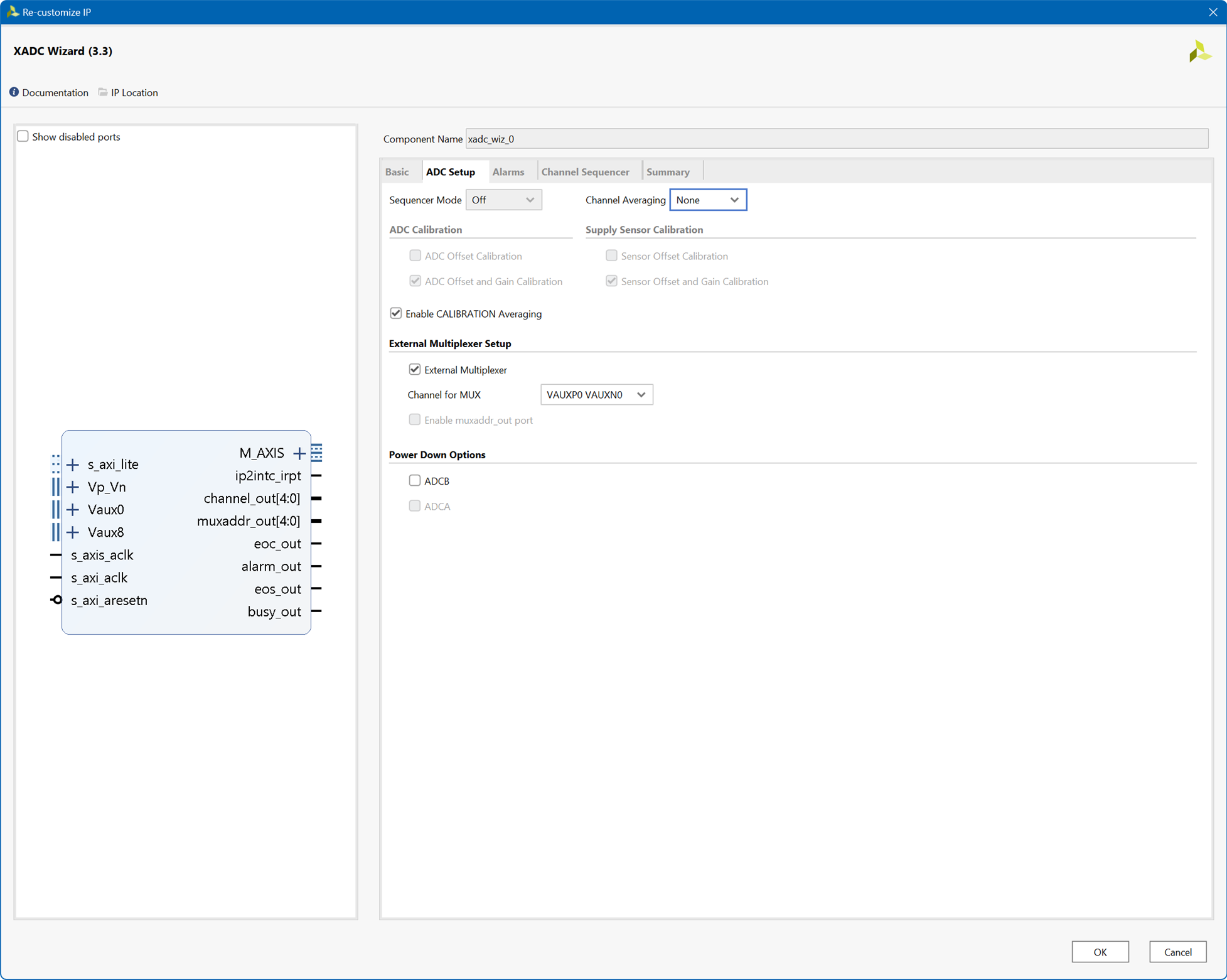
Task: Open the Channel Averaging dropdown
Action: (x=708, y=200)
